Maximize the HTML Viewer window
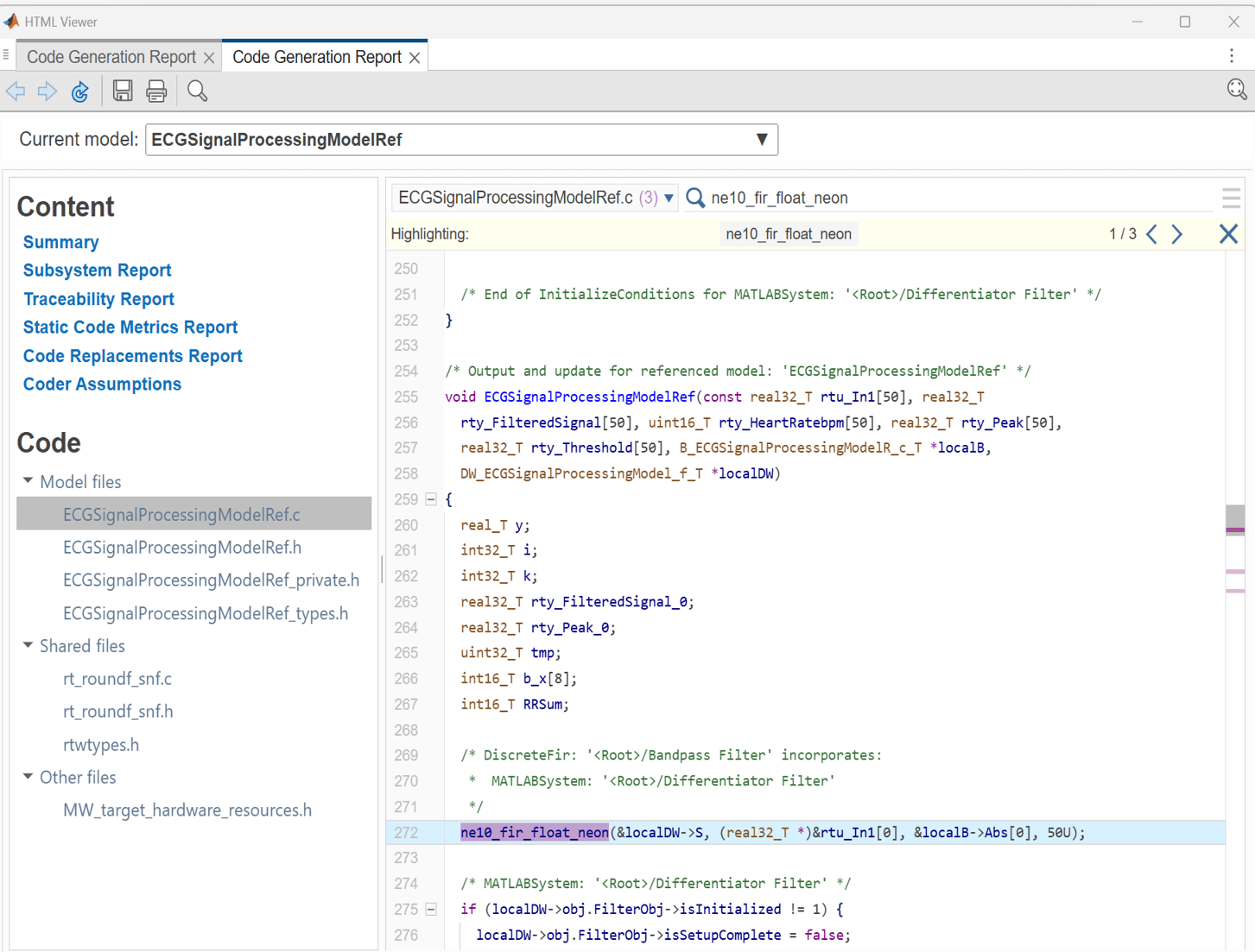 pos(1185,22)
